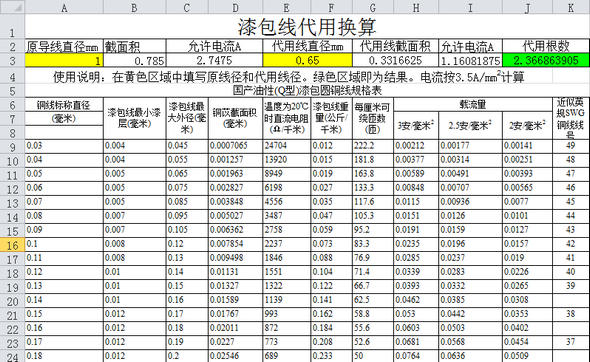The height and width of the screenshot is (362, 590).
Task: Click the 使用说明 instruction row
Action: point(289,77)
